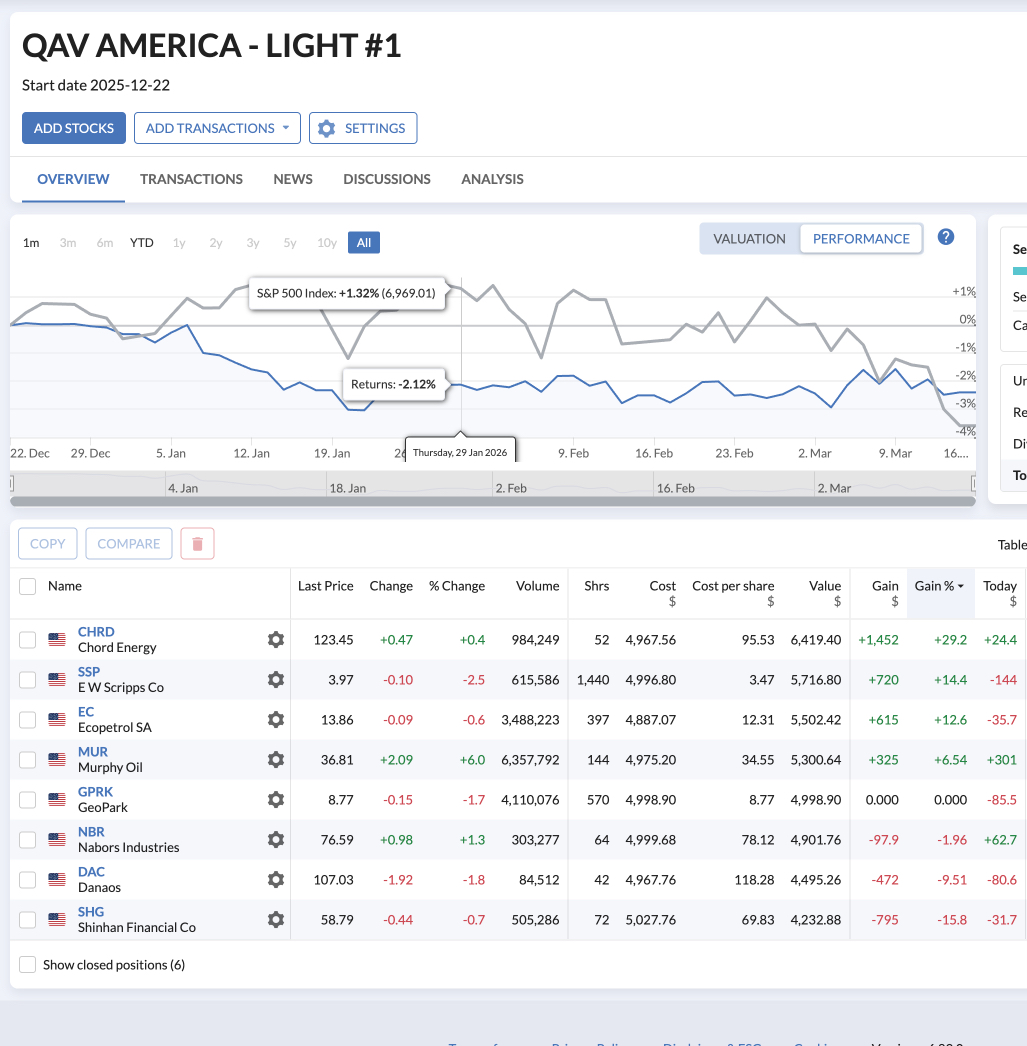
Task: Open gear settings for Chord Energy row
Action: coord(276,639)
